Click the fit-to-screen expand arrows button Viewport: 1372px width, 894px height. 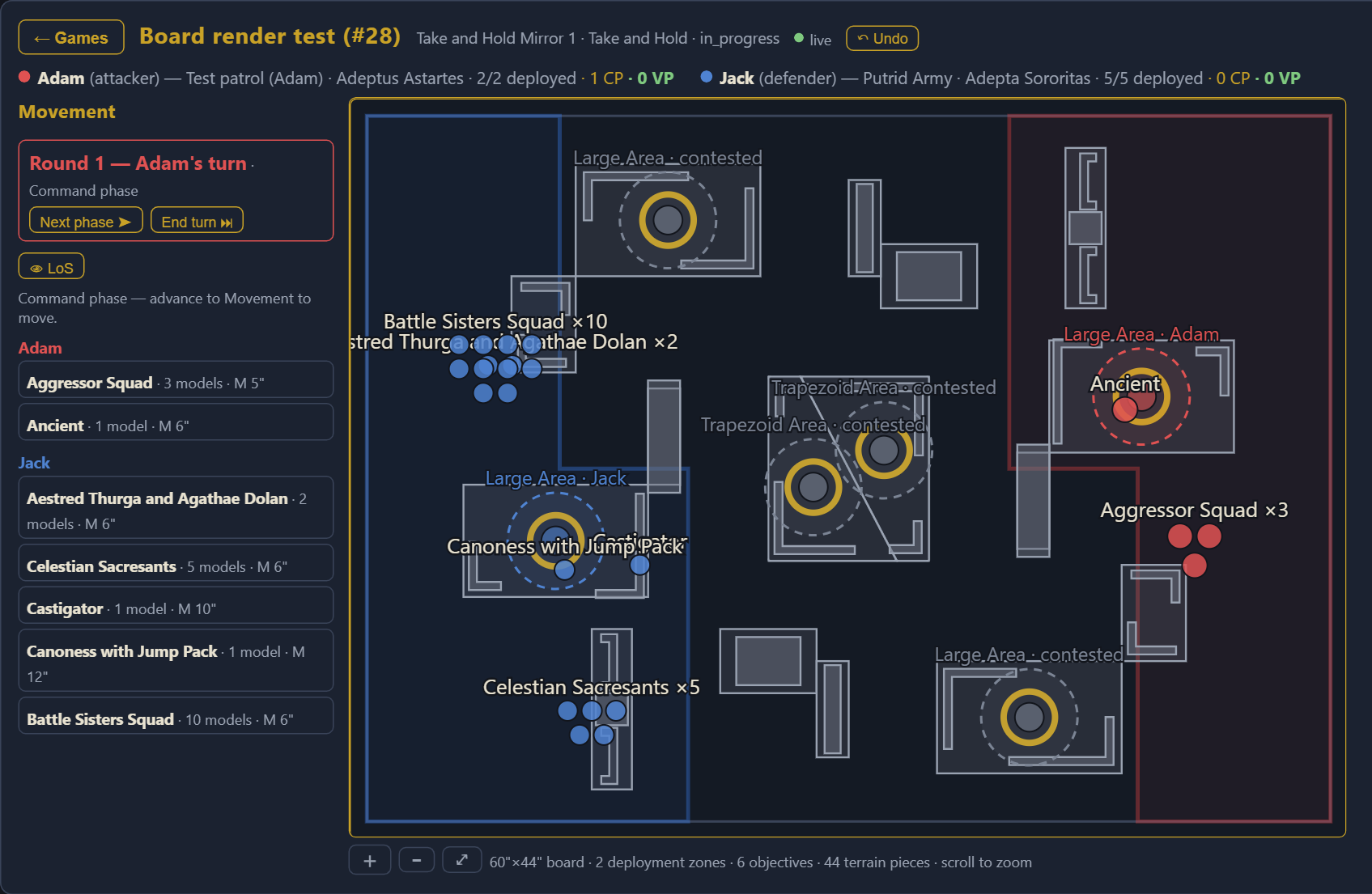[x=462, y=860]
